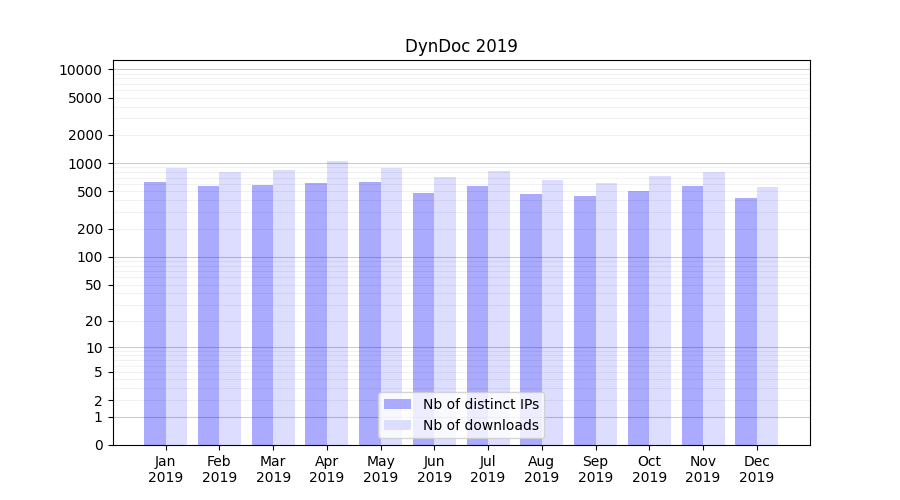Click the chart title DynDoc 2019
This screenshot has height=500, width=900.
[x=461, y=46]
